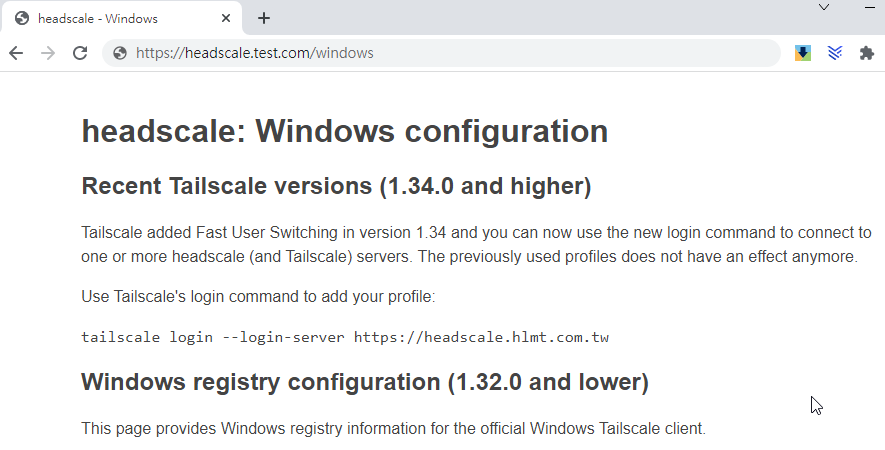Click the Fast User Switching paragraph

click(476, 244)
